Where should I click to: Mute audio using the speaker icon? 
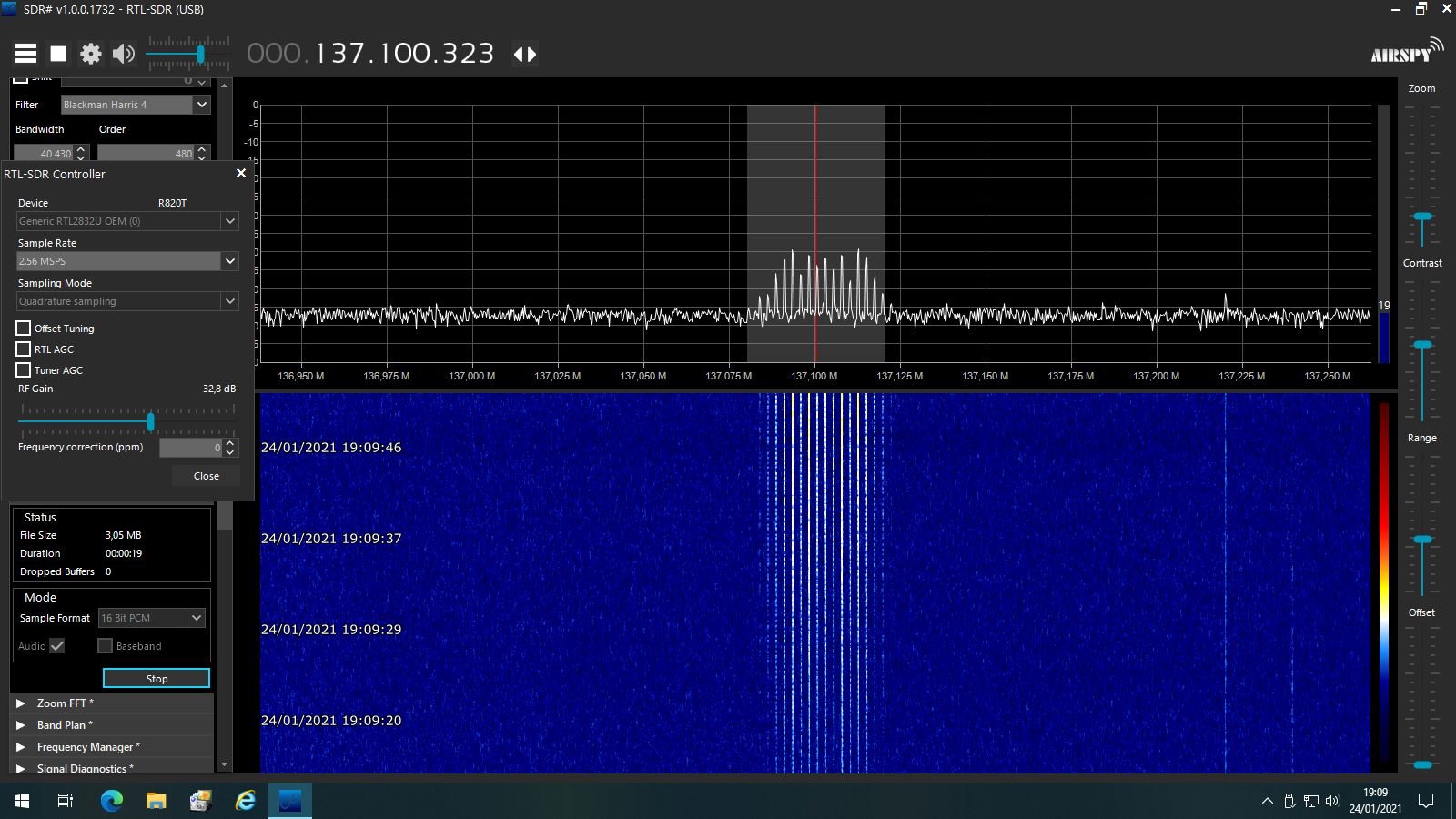point(123,55)
